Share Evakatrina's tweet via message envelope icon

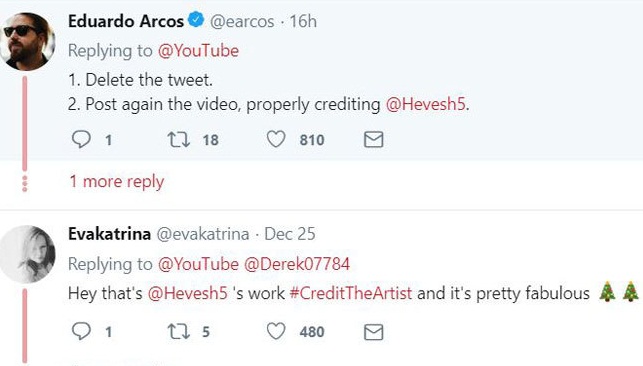pos(374,332)
